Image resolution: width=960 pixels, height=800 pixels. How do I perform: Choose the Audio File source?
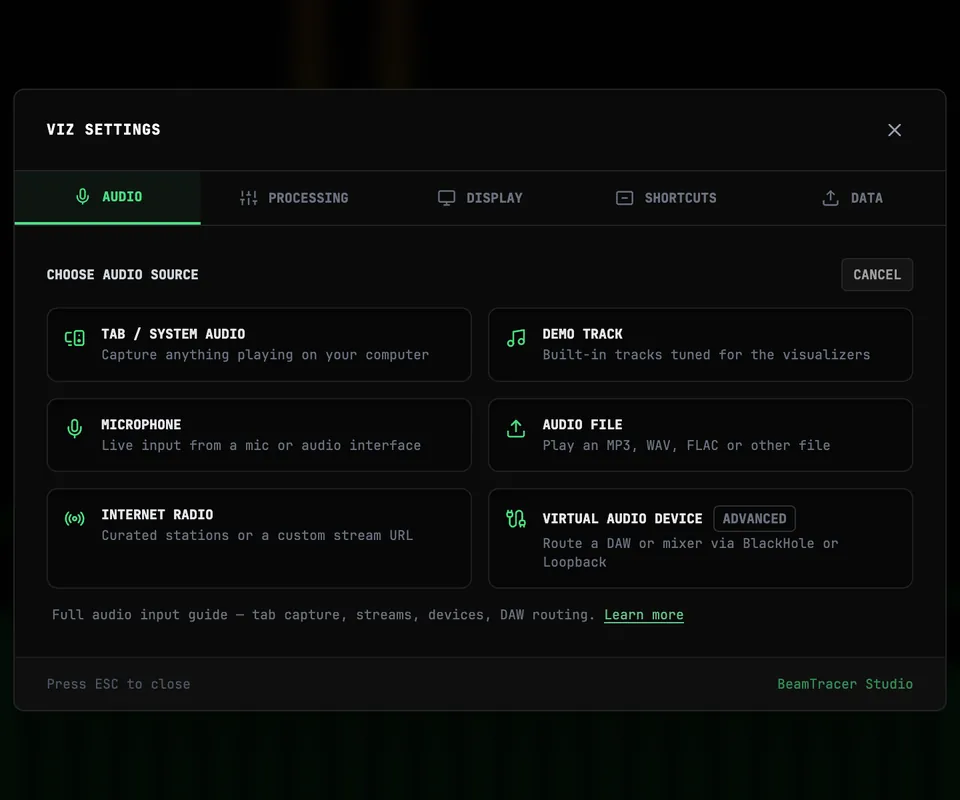pos(700,435)
